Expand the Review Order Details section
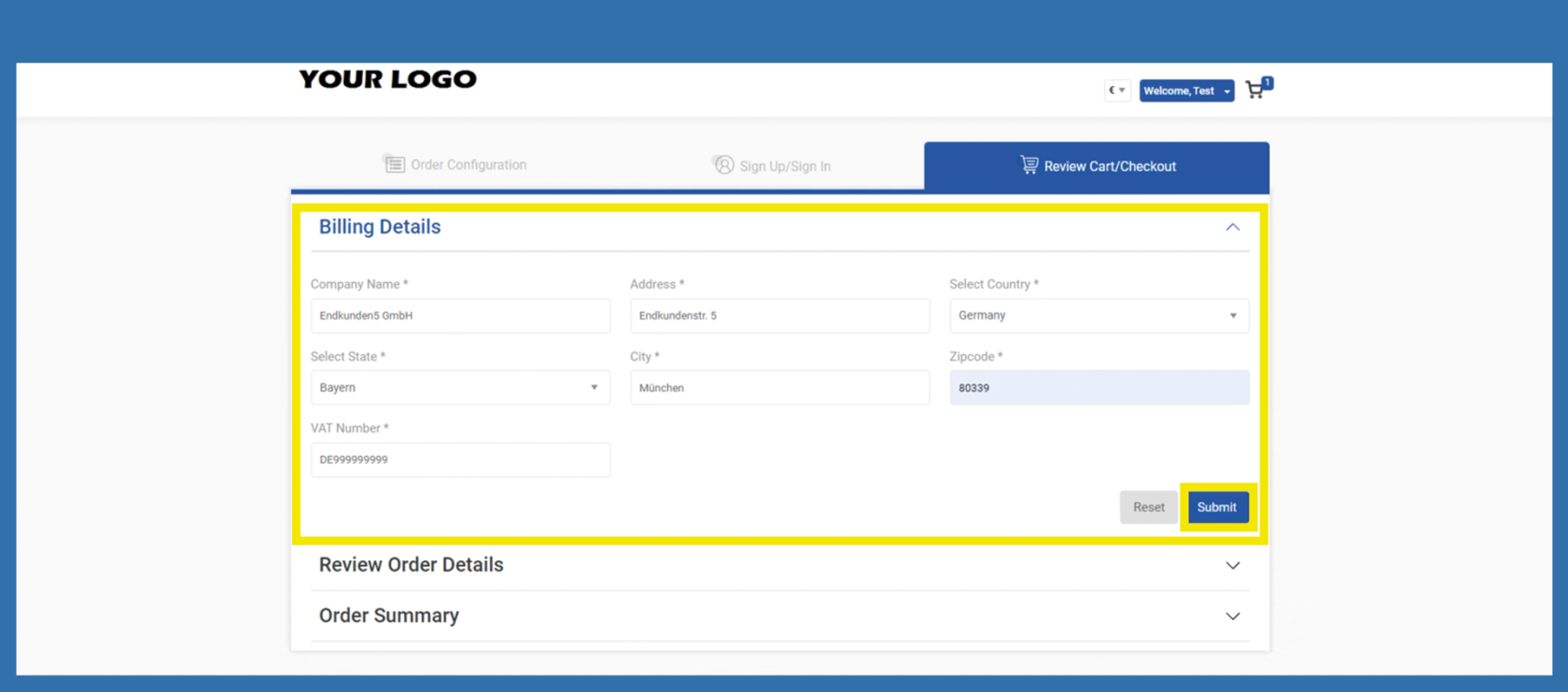The image size is (1568, 692). [x=1232, y=565]
